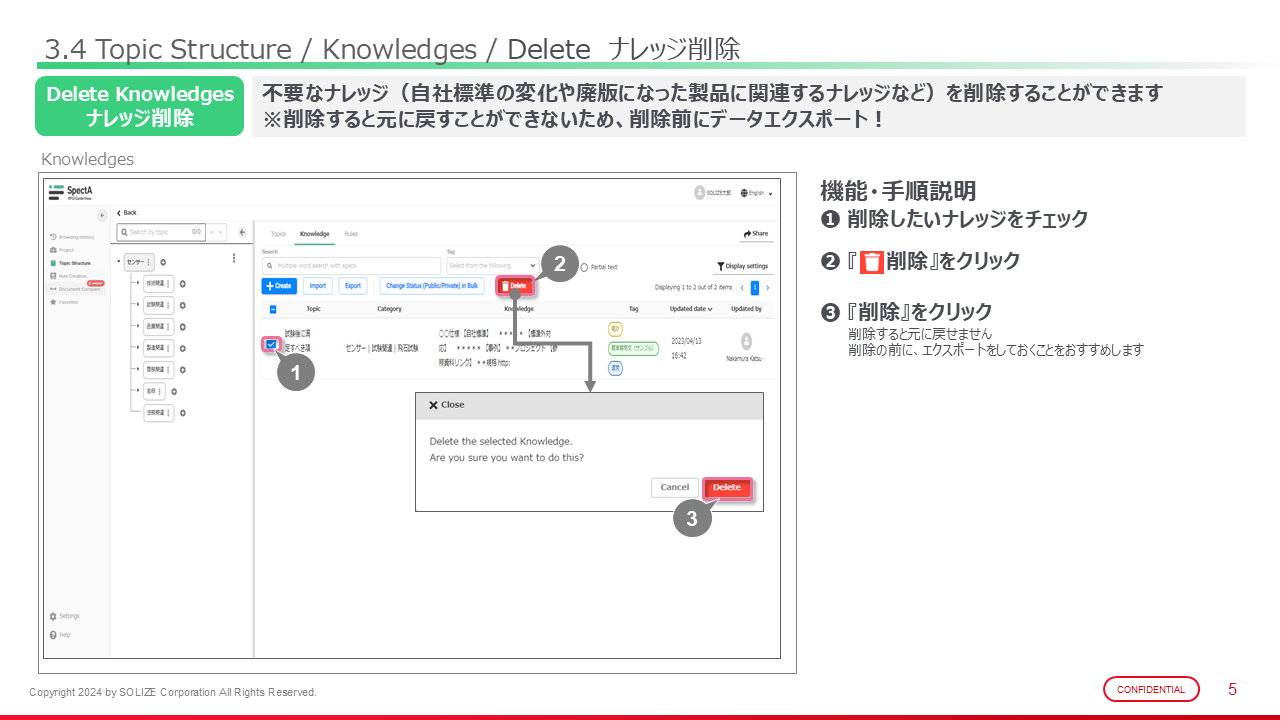Click Cancel in the delete dialog
The height and width of the screenshot is (720, 1280).
coord(674,487)
